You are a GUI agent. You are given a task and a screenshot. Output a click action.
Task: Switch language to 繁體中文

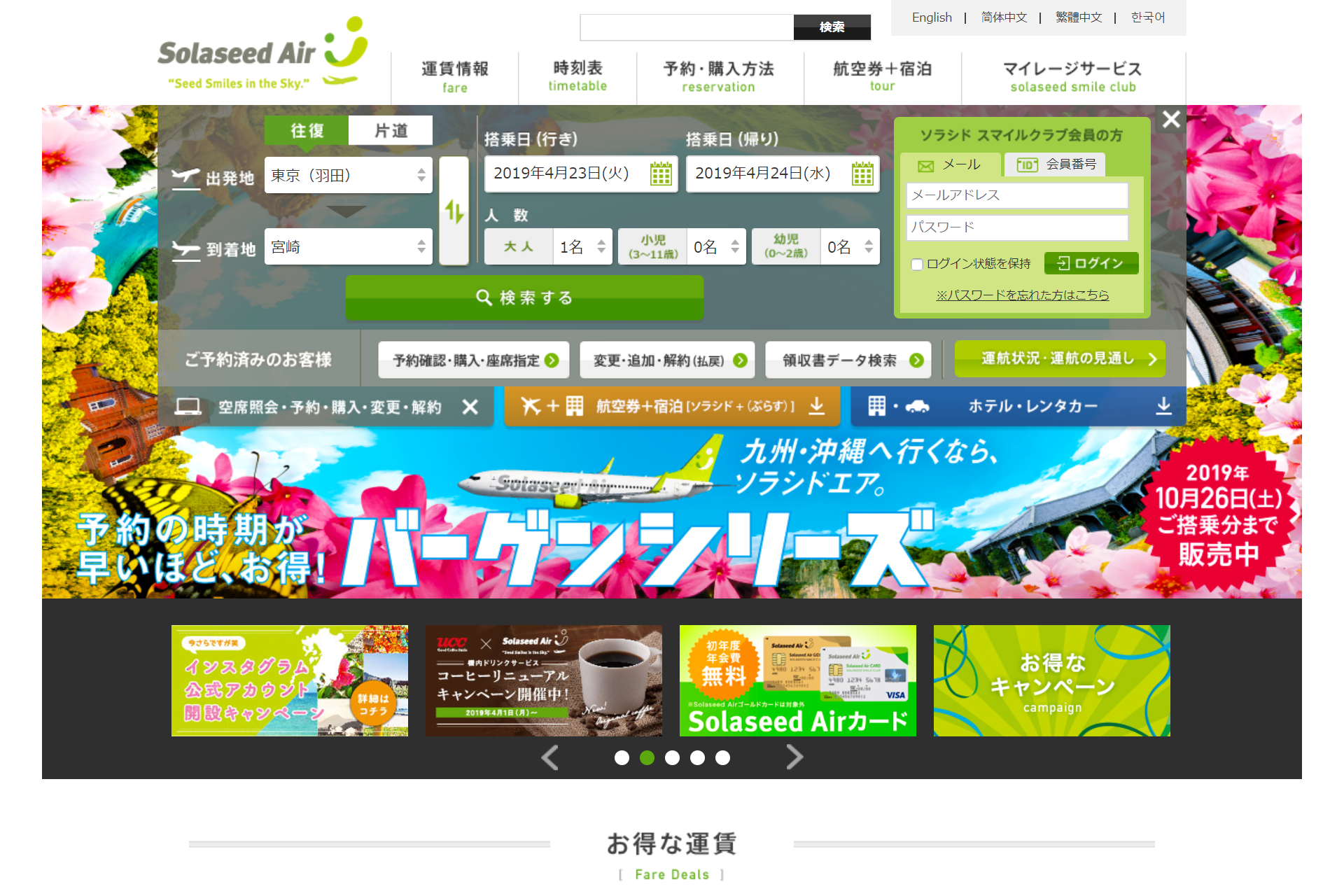1079,17
